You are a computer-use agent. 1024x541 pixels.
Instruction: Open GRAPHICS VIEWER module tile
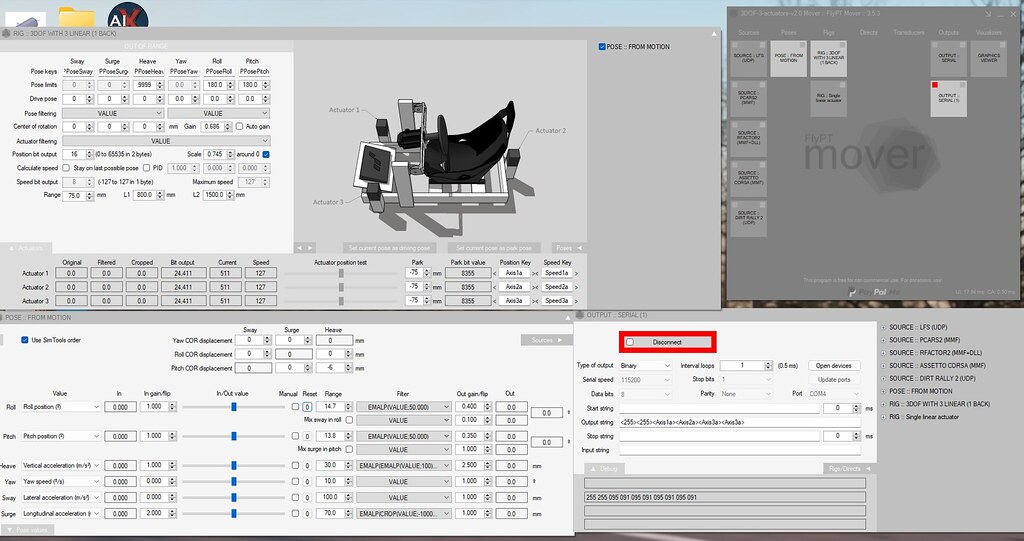[988, 59]
